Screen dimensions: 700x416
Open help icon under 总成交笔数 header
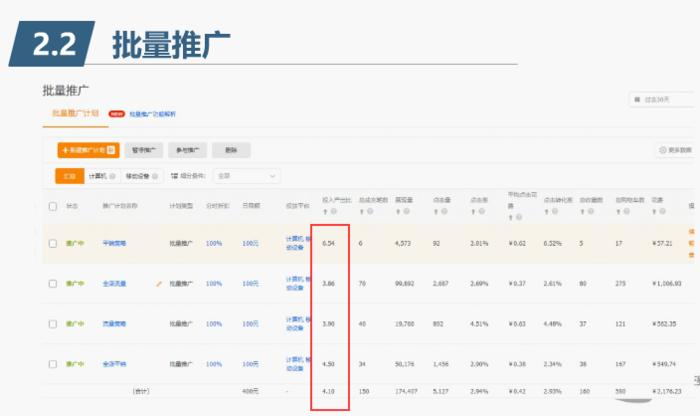click(370, 211)
